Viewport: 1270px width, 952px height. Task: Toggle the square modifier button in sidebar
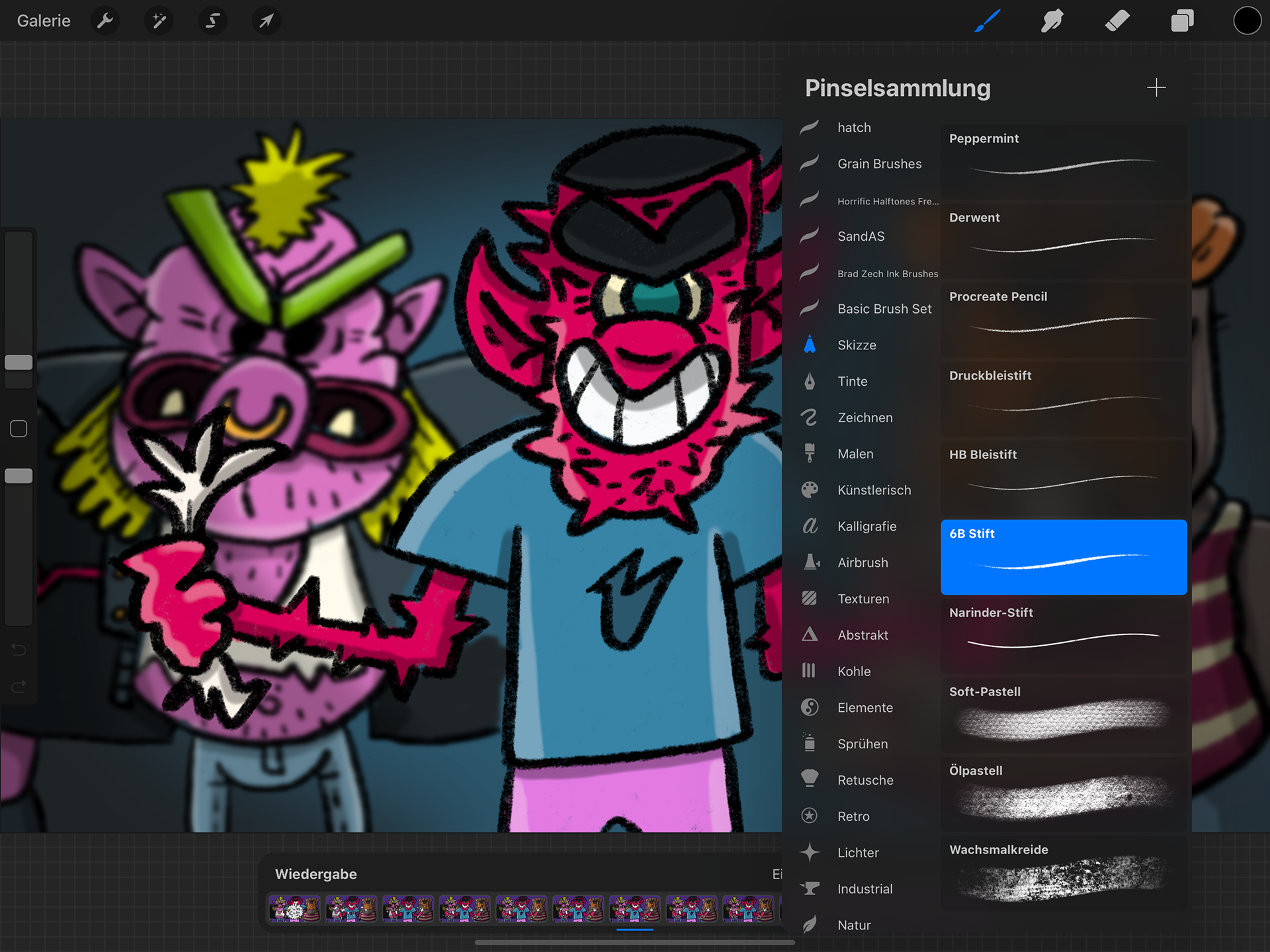click(x=19, y=429)
